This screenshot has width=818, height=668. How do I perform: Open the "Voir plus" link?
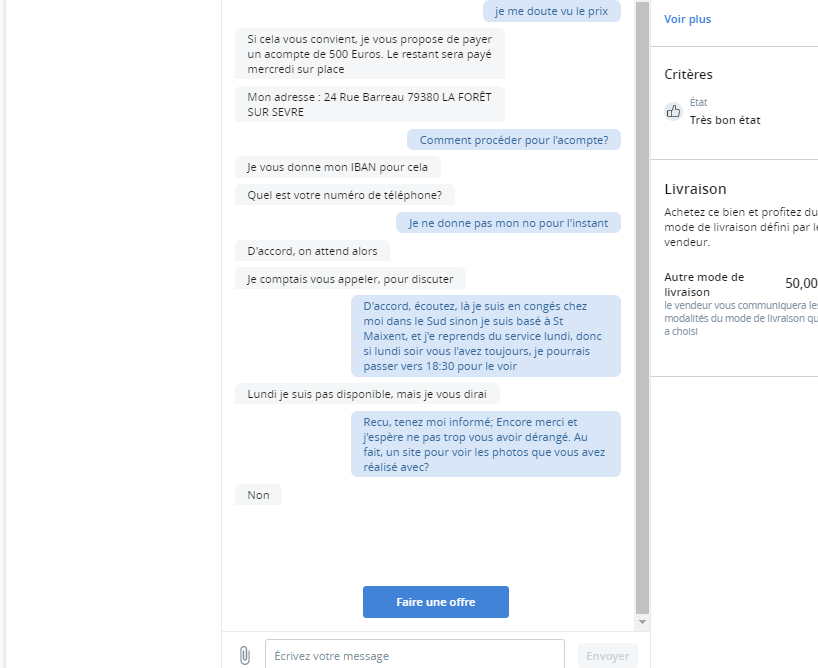[687, 19]
